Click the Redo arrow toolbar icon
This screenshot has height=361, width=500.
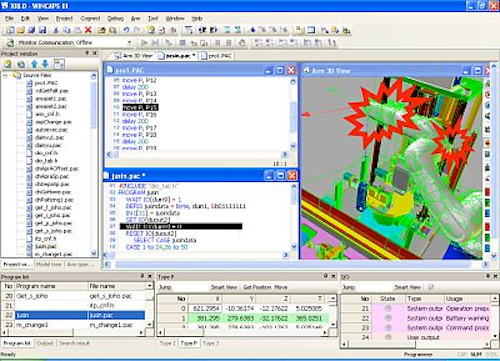coord(137,30)
